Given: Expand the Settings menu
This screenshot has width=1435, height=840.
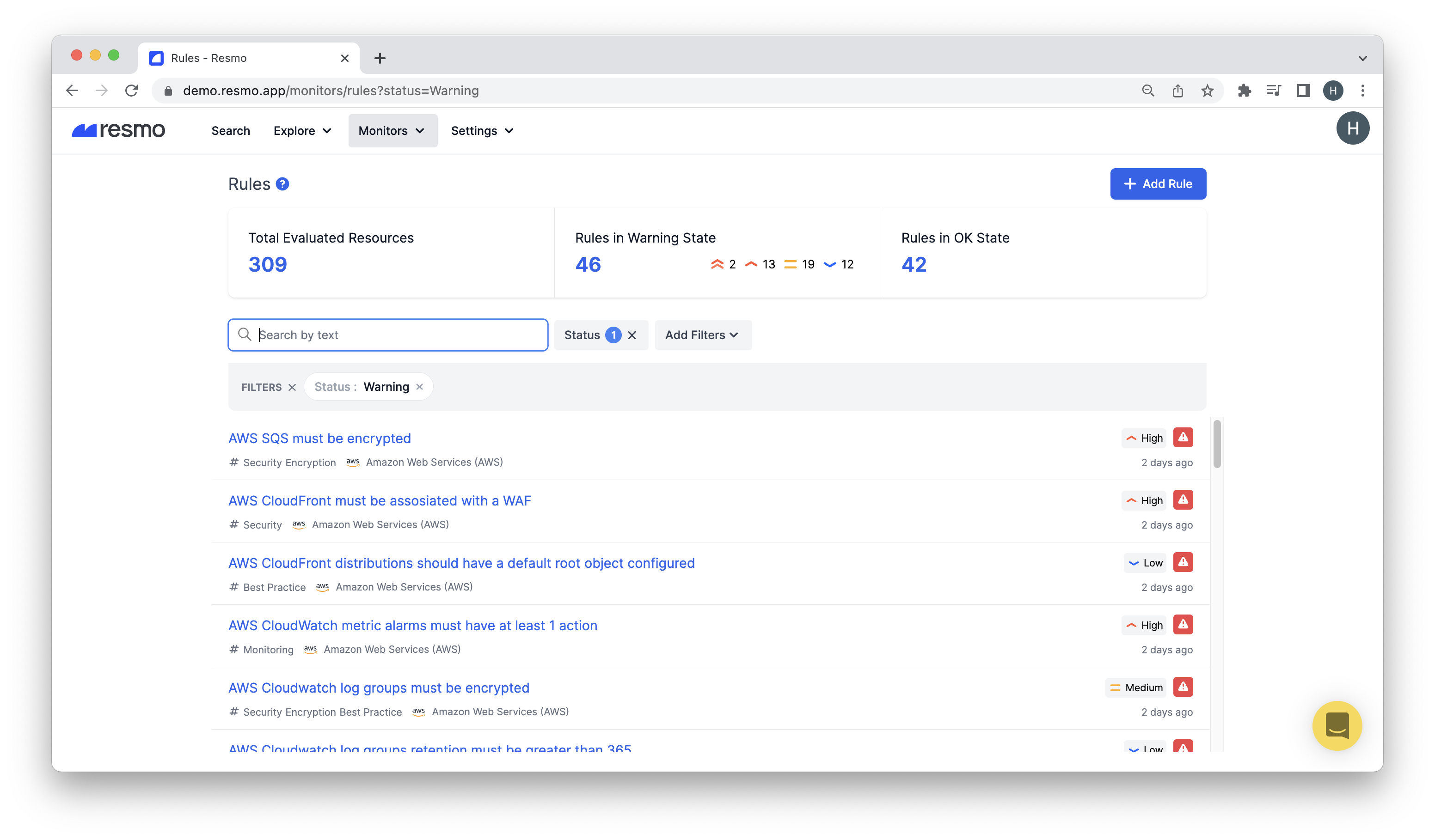Looking at the screenshot, I should [482, 131].
